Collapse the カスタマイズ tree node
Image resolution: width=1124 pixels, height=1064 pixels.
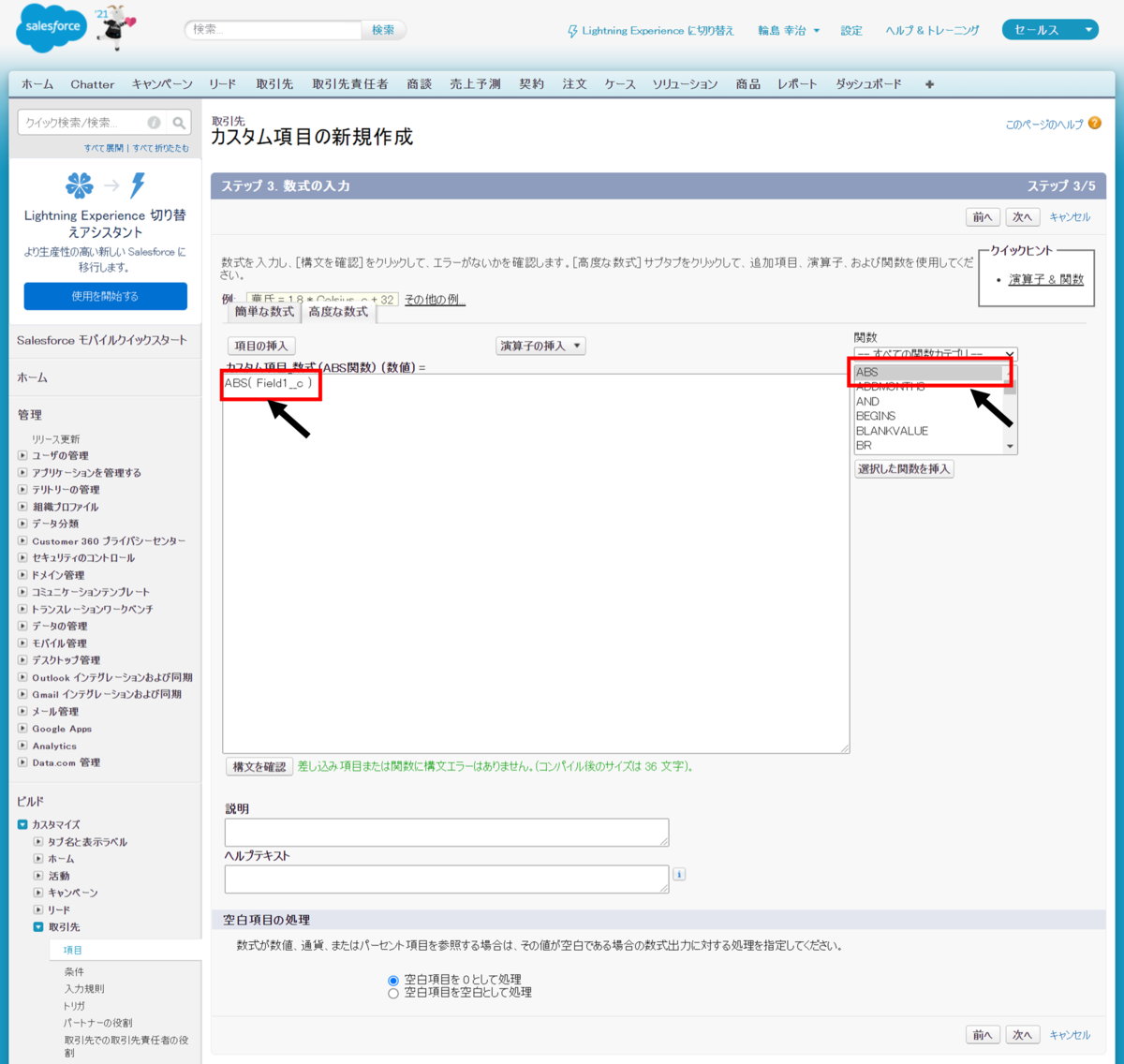[22, 825]
